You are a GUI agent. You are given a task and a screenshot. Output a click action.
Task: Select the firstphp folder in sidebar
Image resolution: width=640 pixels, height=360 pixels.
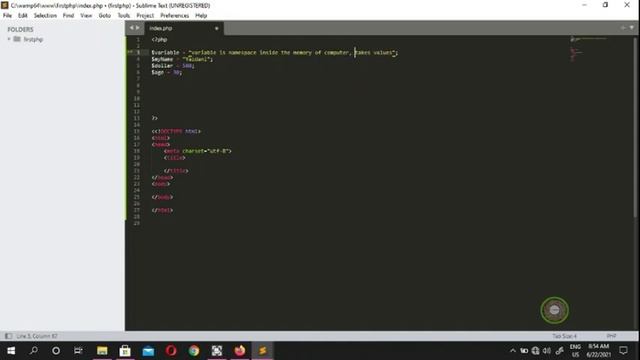(33, 39)
